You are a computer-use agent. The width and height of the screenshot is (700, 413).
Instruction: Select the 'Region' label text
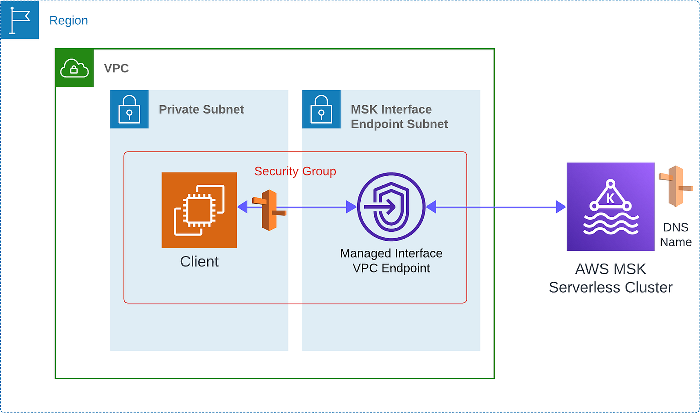click(68, 21)
